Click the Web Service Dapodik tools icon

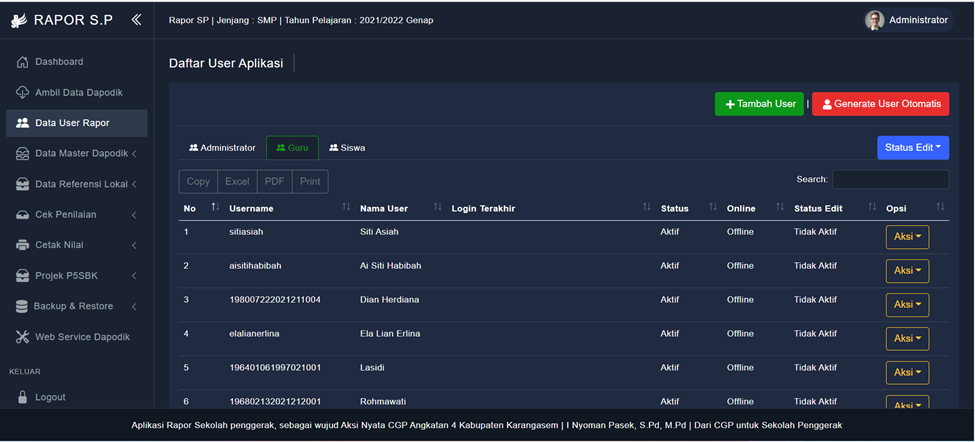coord(23,337)
